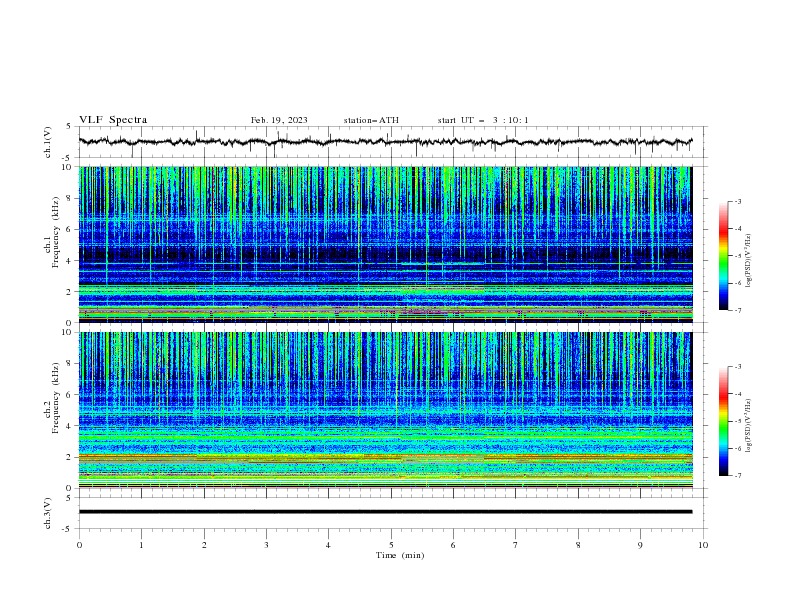The height and width of the screenshot is (612, 792).
Task: Click the "station=ATH" label
Action: tap(371, 120)
